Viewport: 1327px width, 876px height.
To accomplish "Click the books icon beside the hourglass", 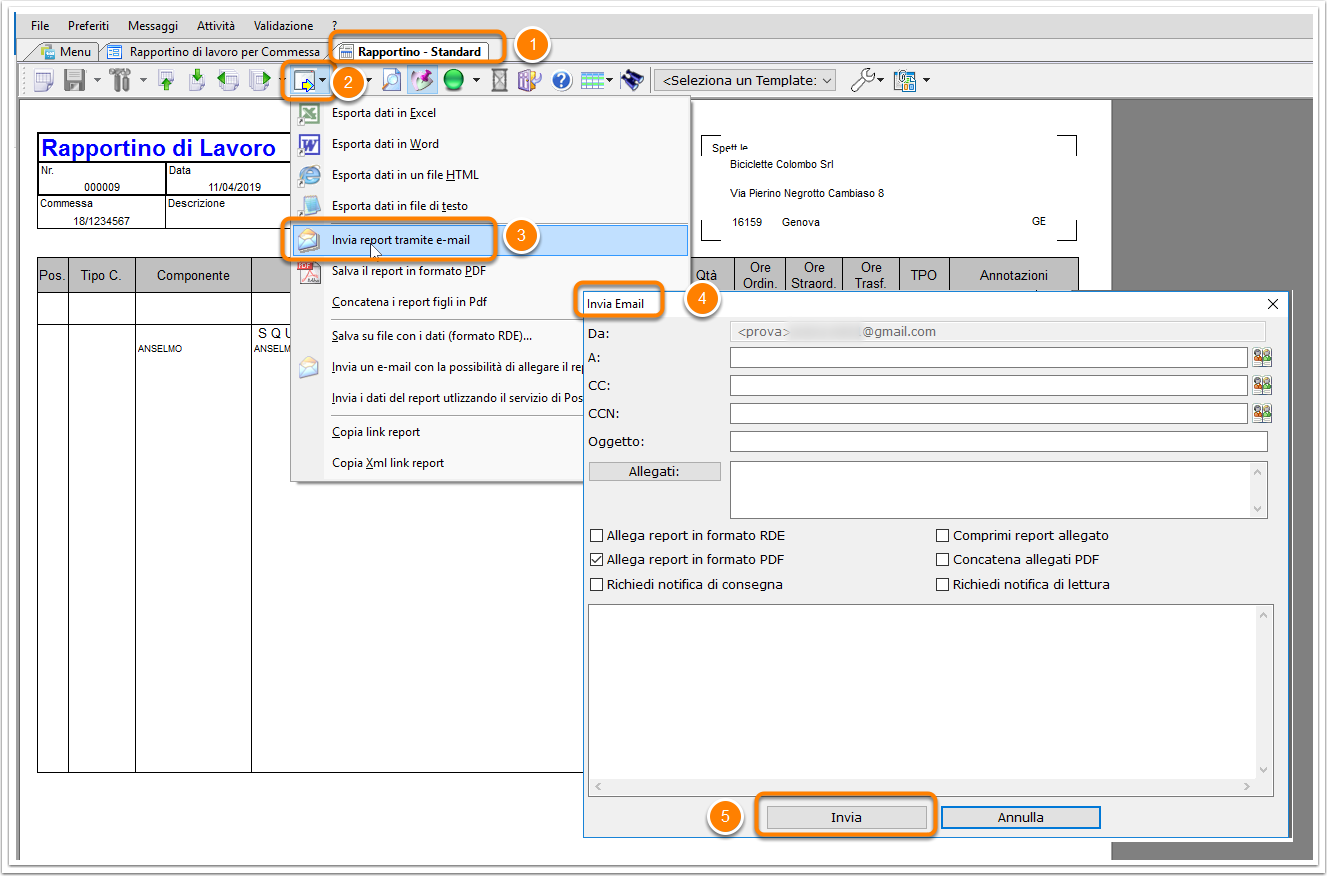I will [x=529, y=81].
